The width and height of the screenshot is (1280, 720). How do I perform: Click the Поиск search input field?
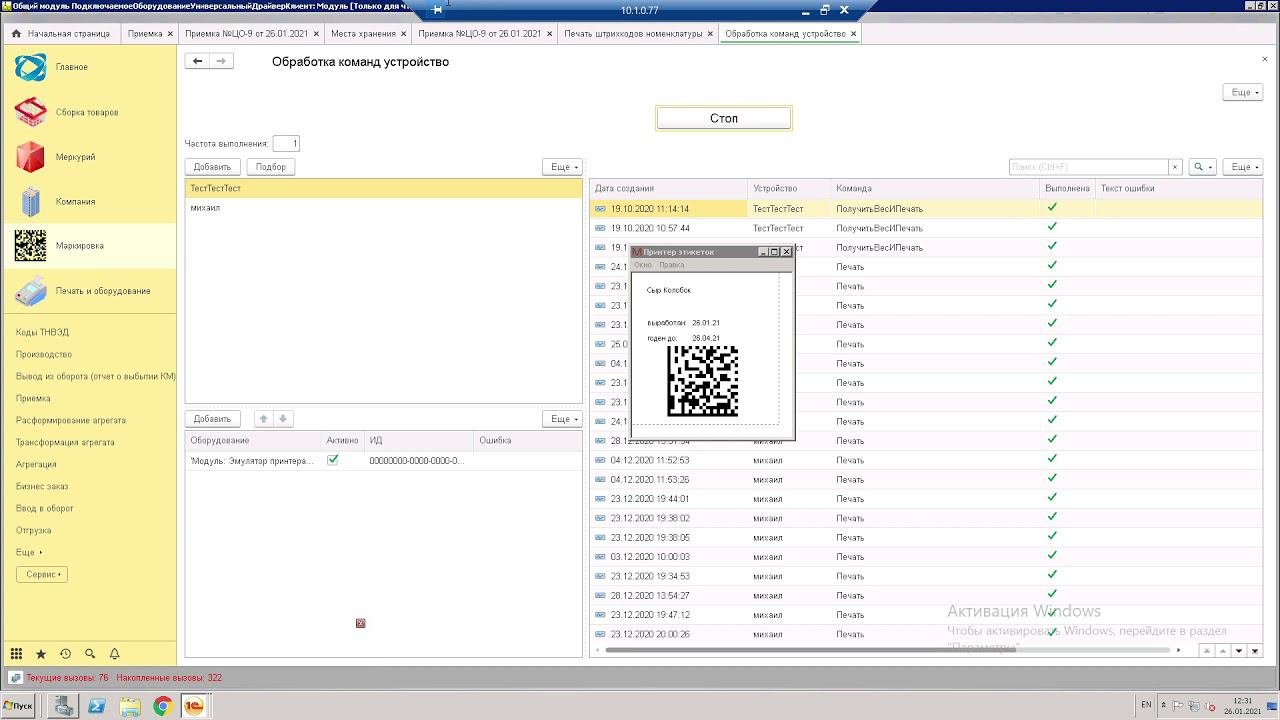[1088, 167]
